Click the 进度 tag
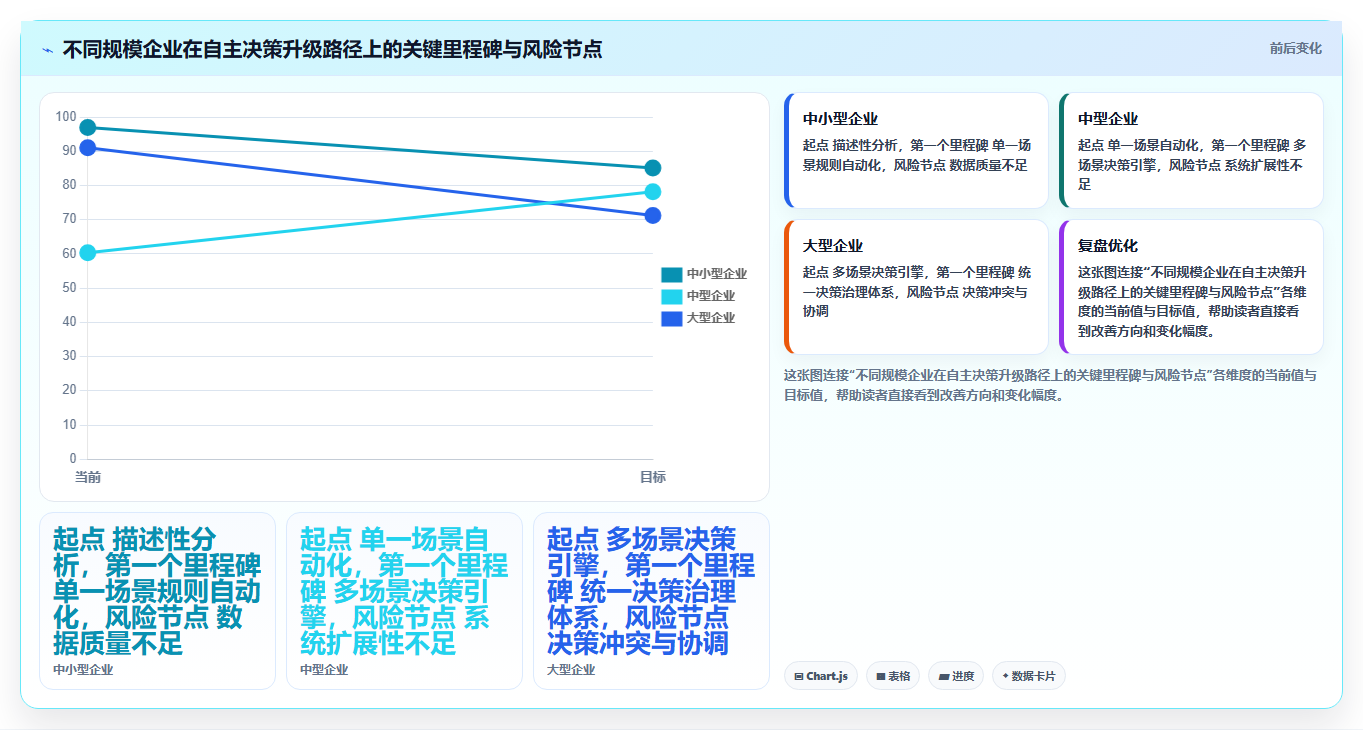 (x=956, y=676)
